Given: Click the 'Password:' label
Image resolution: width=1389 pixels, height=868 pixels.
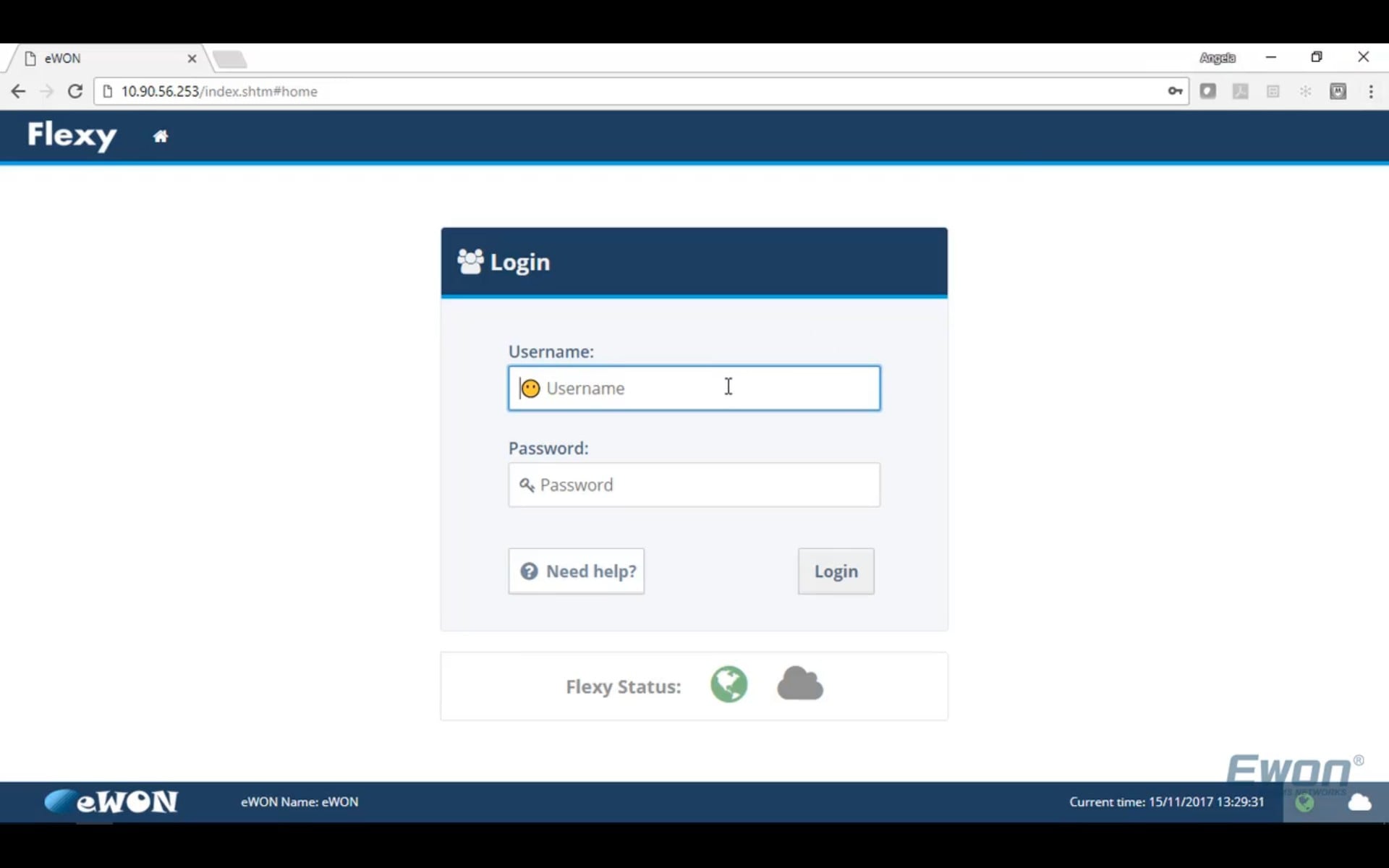Looking at the screenshot, I should [548, 448].
